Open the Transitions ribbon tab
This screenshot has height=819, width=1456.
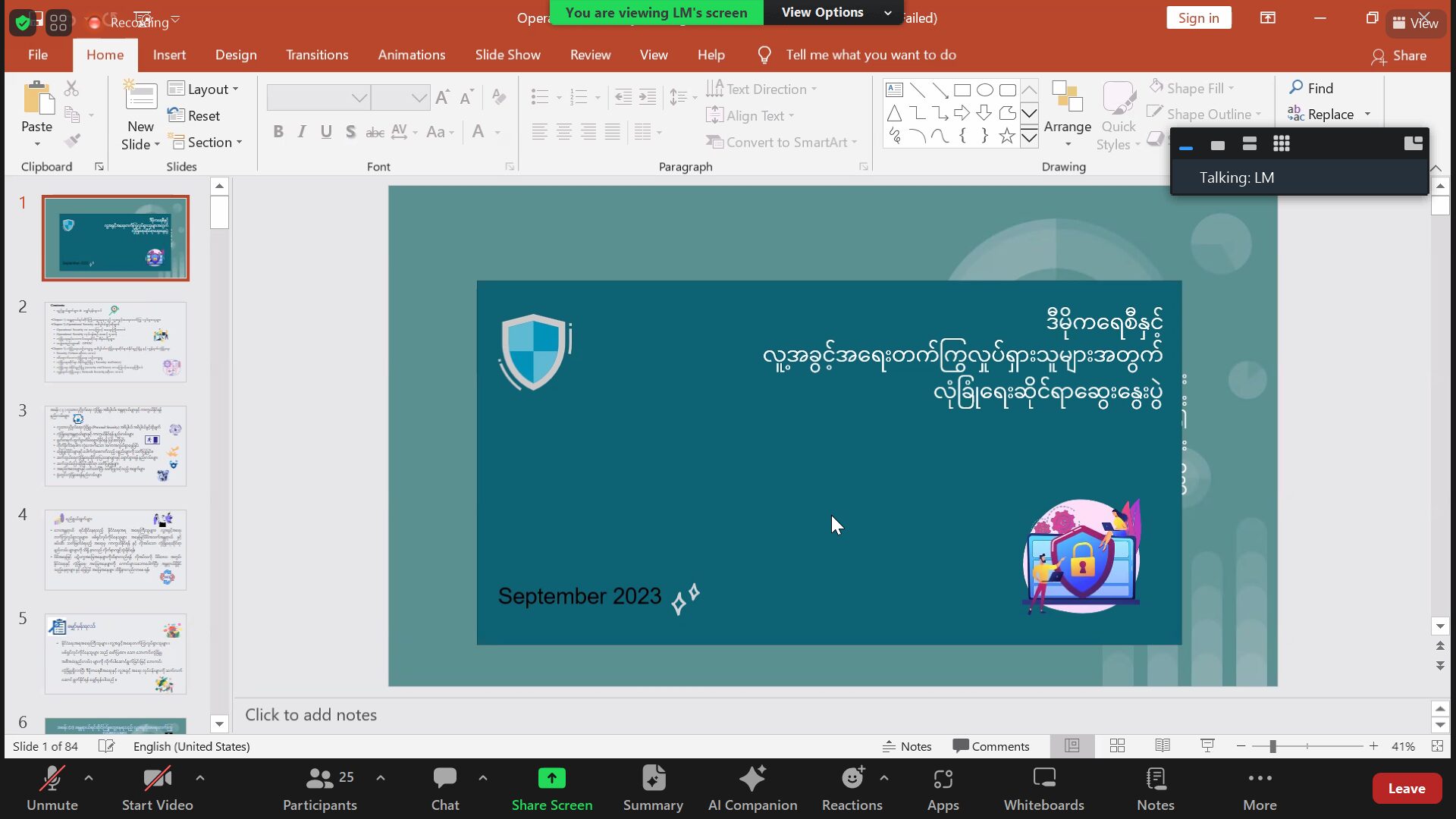317,55
